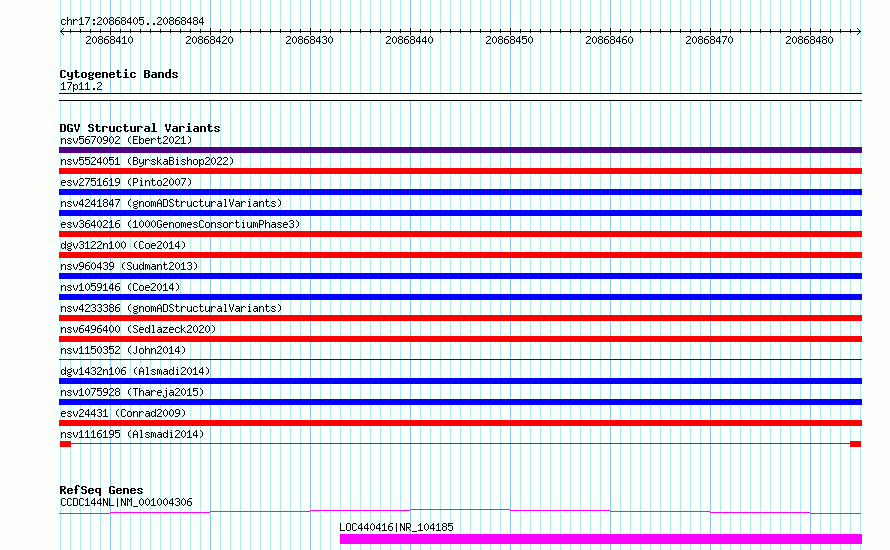Viewport: 890px width, 550px height.
Task: Open esv3640216 (1000GenomesConsortiumPhase3) label
Action: coord(180,224)
